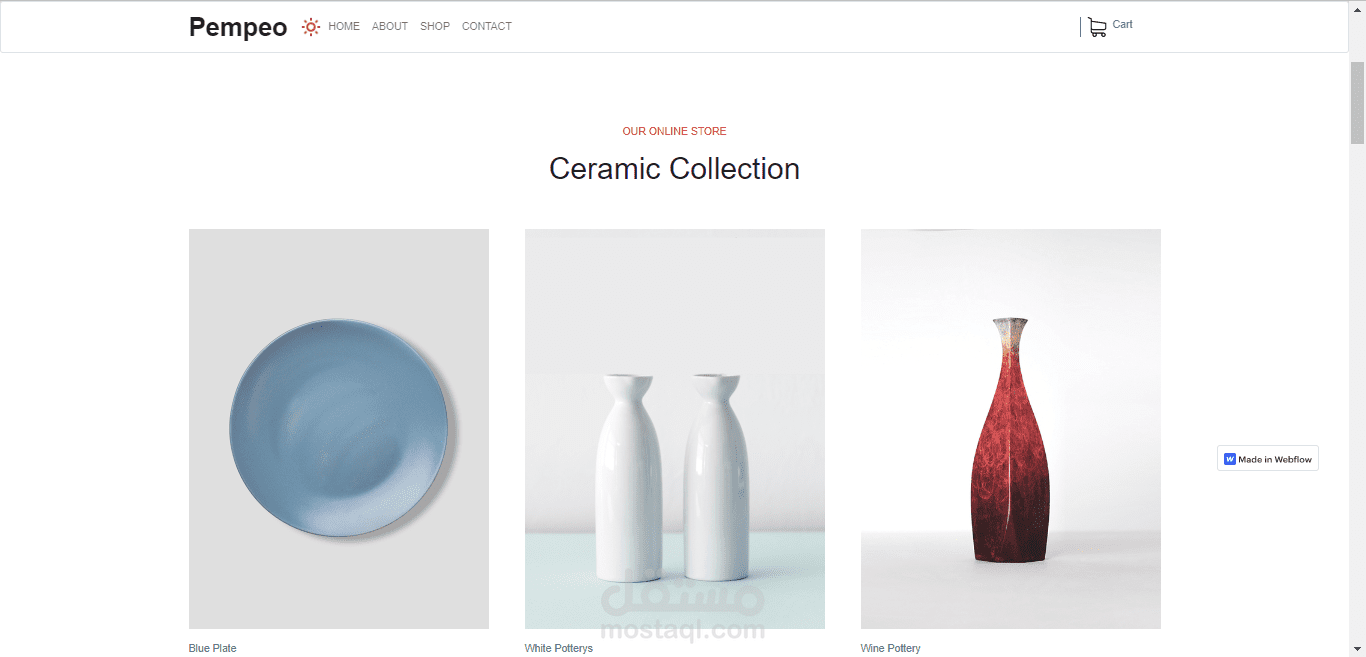Open the White Potterys product image
This screenshot has width=1366, height=657.
coord(675,429)
